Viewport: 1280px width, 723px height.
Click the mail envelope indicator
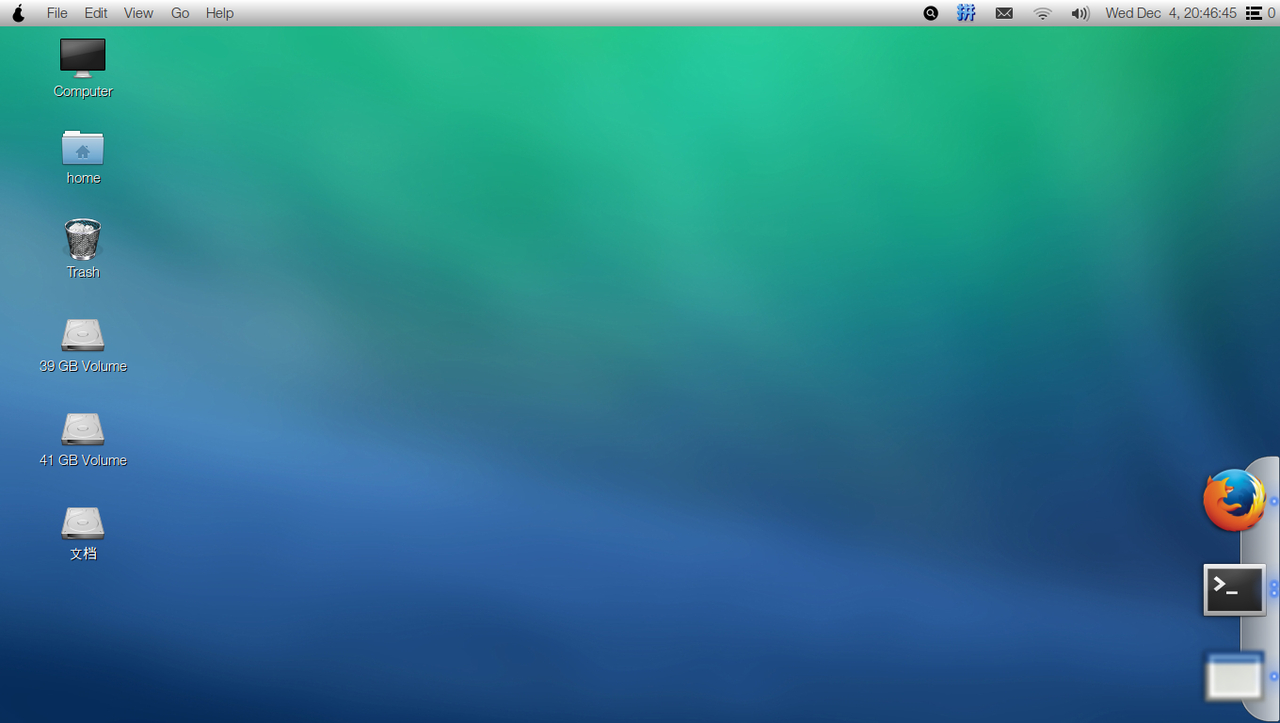[1004, 13]
